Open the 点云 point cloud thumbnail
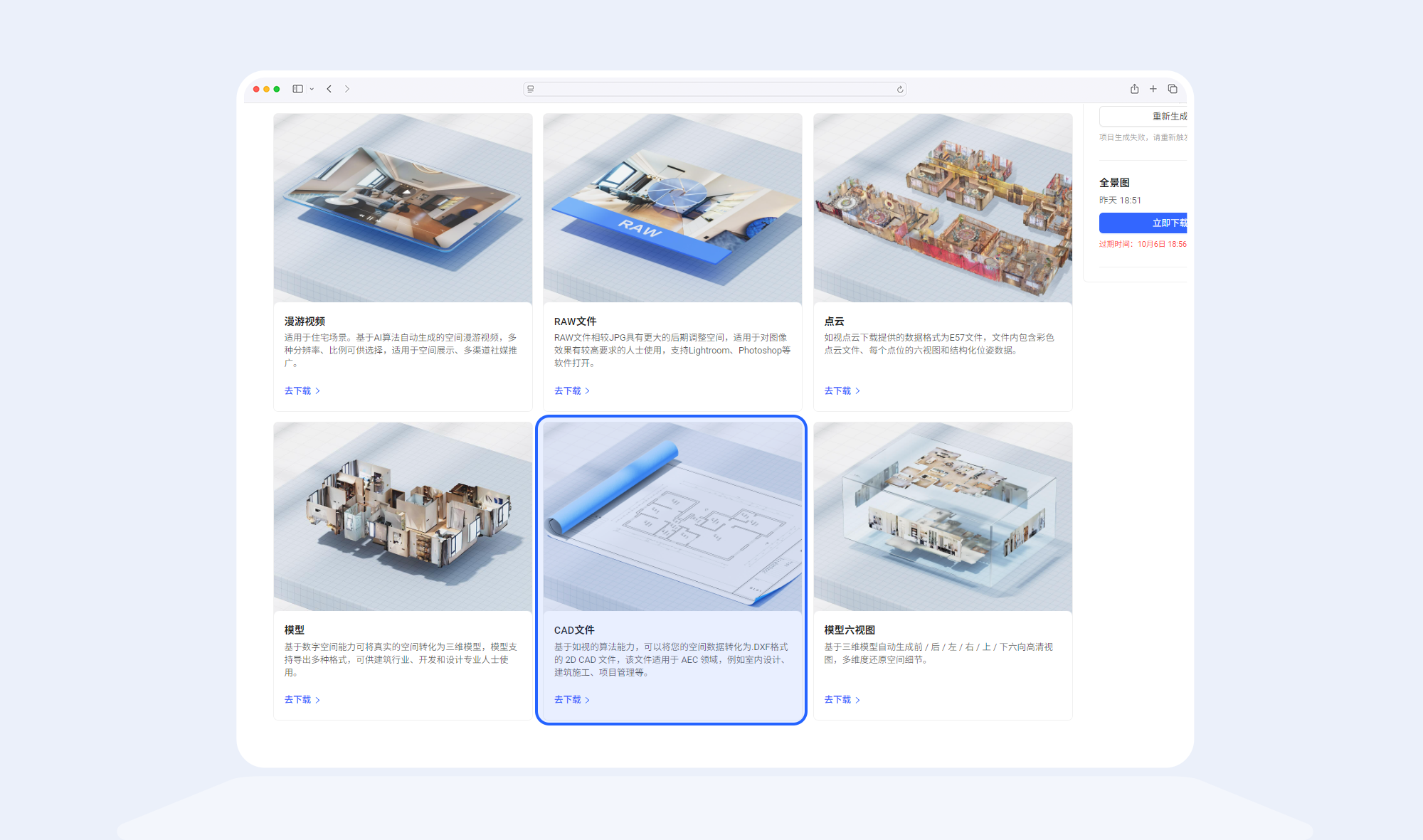This screenshot has width=1423, height=840. tap(943, 208)
